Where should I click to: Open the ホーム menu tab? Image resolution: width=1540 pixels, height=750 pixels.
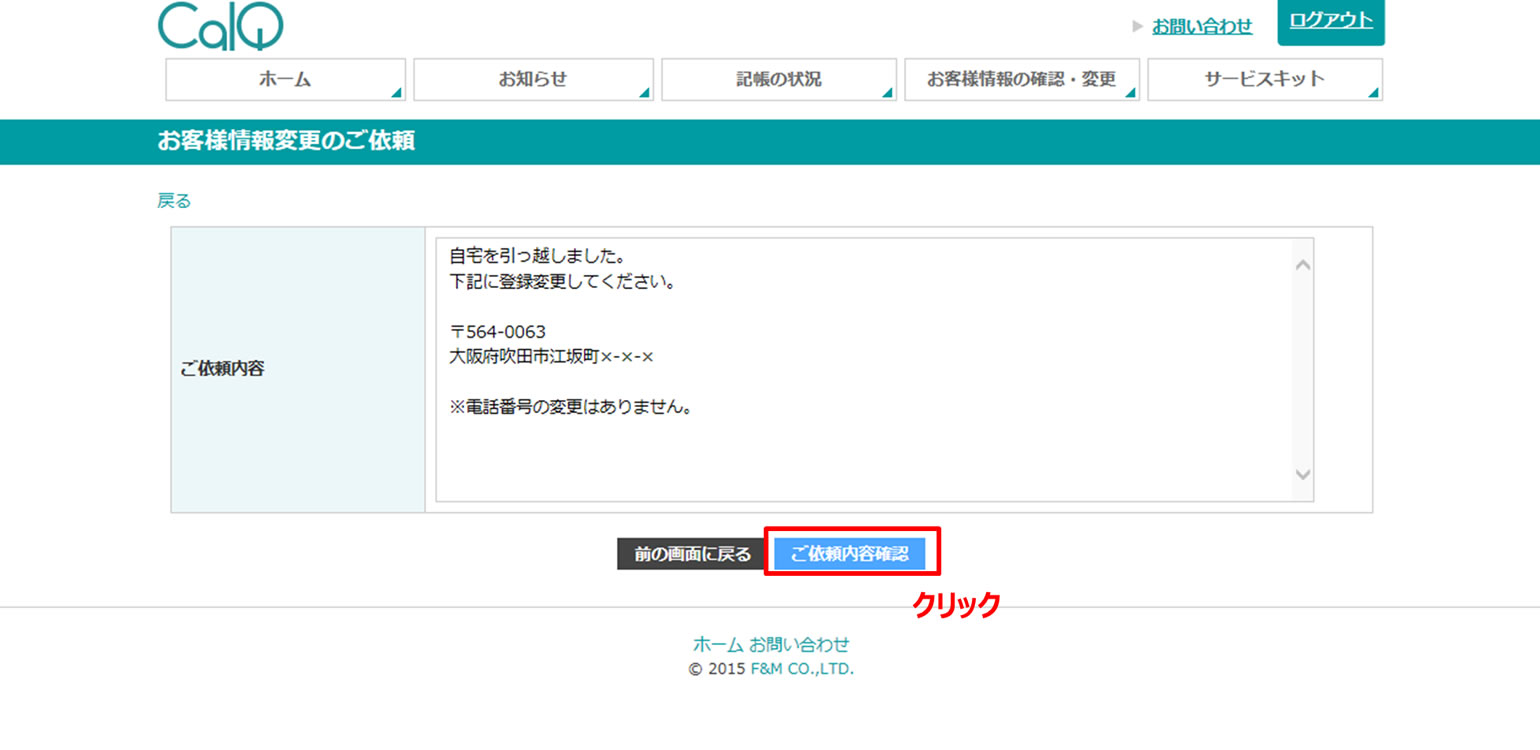(285, 80)
